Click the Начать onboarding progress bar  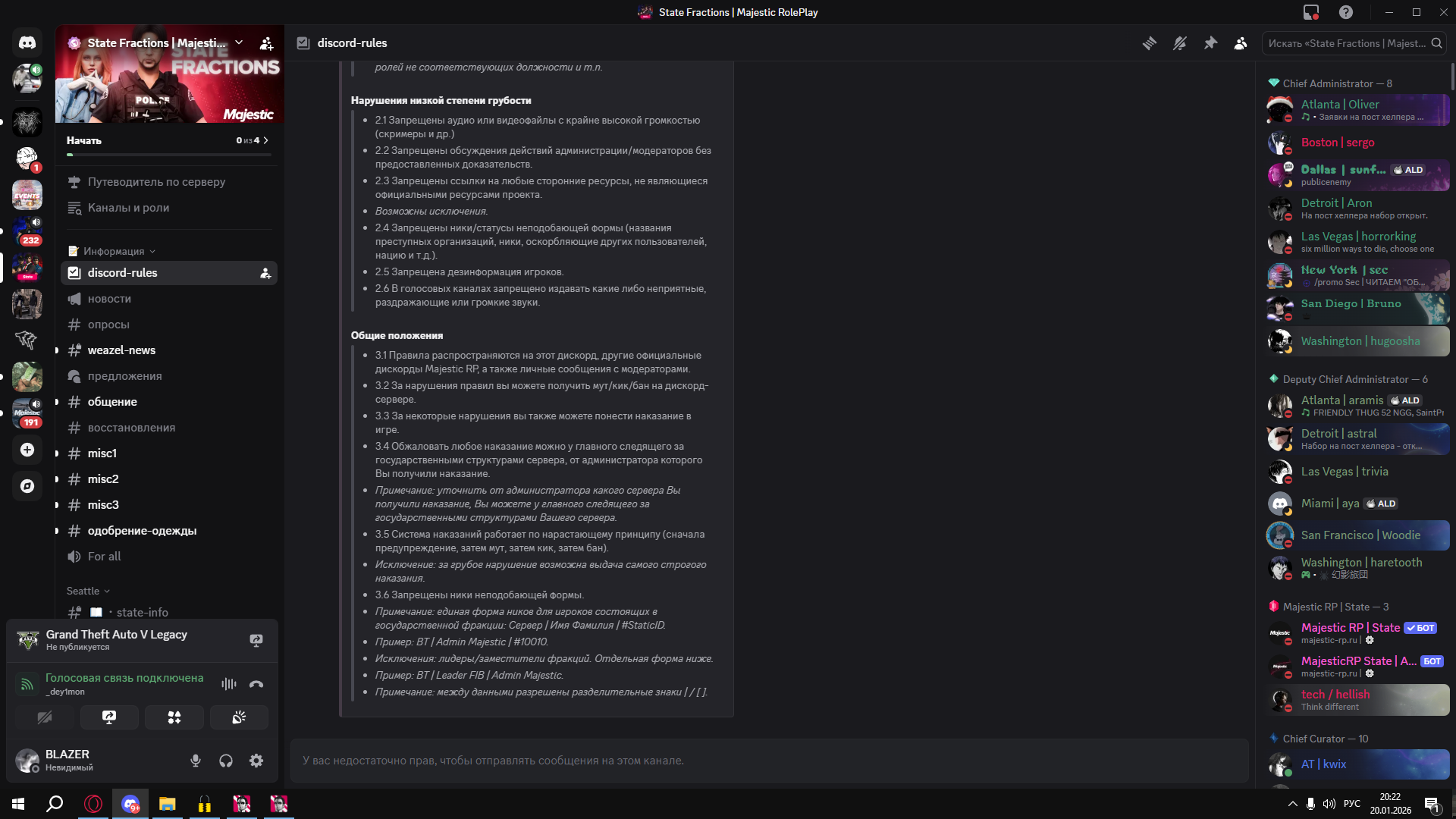[168, 155]
